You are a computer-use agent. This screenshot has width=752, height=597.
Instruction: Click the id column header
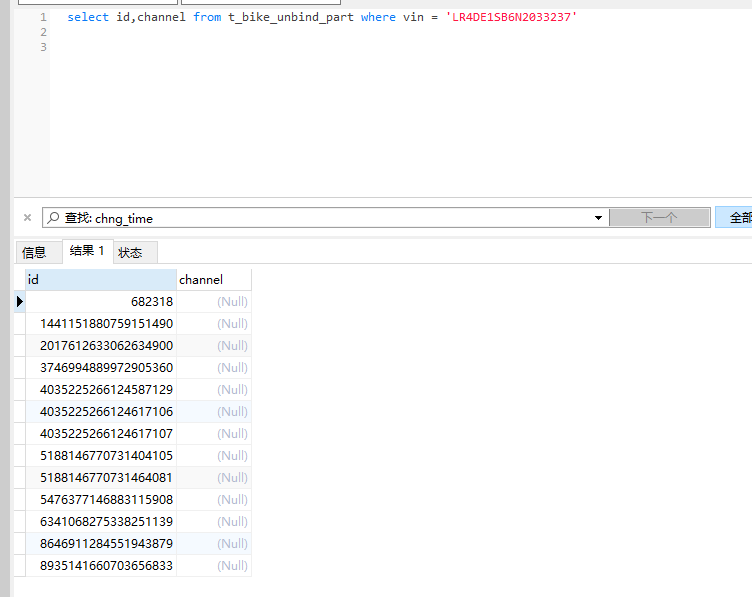[x=100, y=280]
